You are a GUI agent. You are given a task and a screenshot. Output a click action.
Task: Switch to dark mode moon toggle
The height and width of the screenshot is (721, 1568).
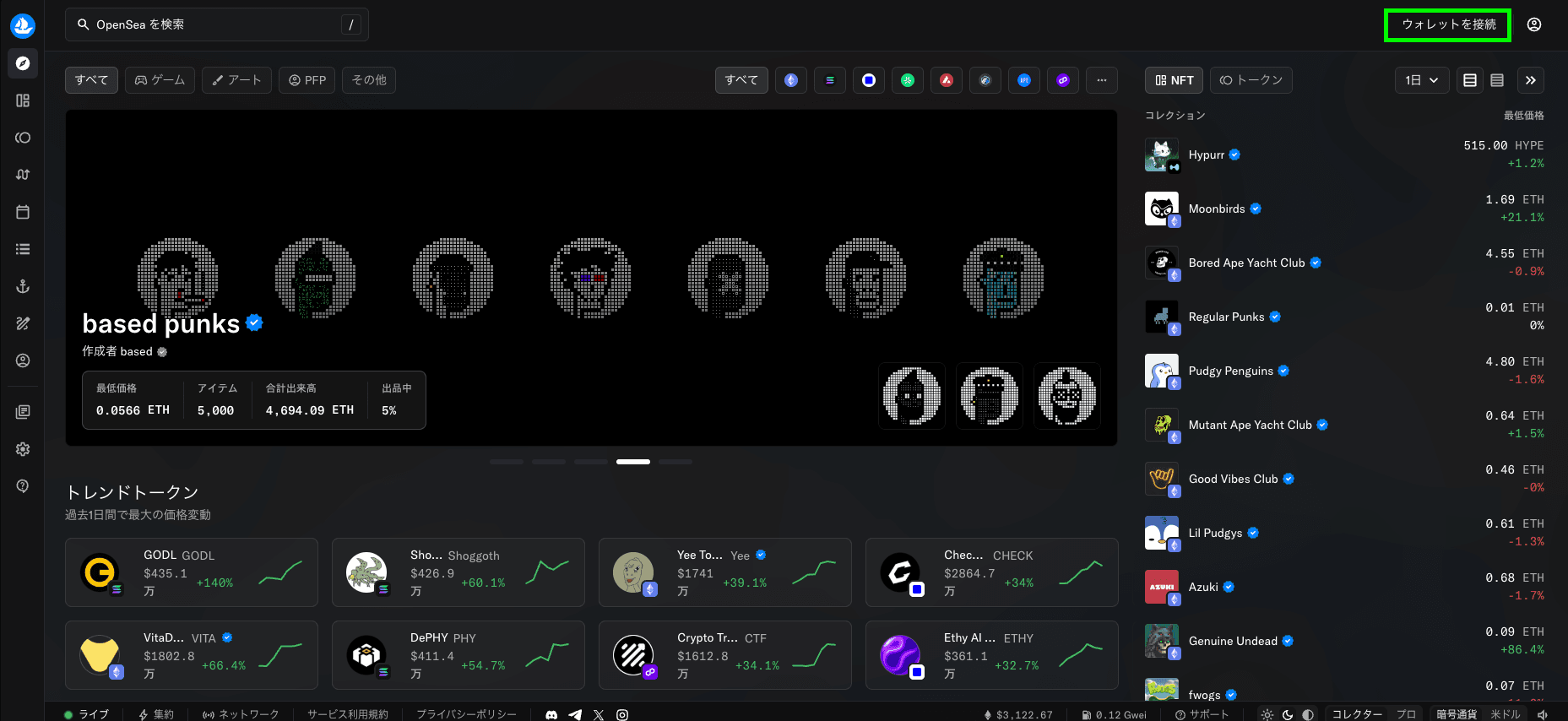[1288, 714]
